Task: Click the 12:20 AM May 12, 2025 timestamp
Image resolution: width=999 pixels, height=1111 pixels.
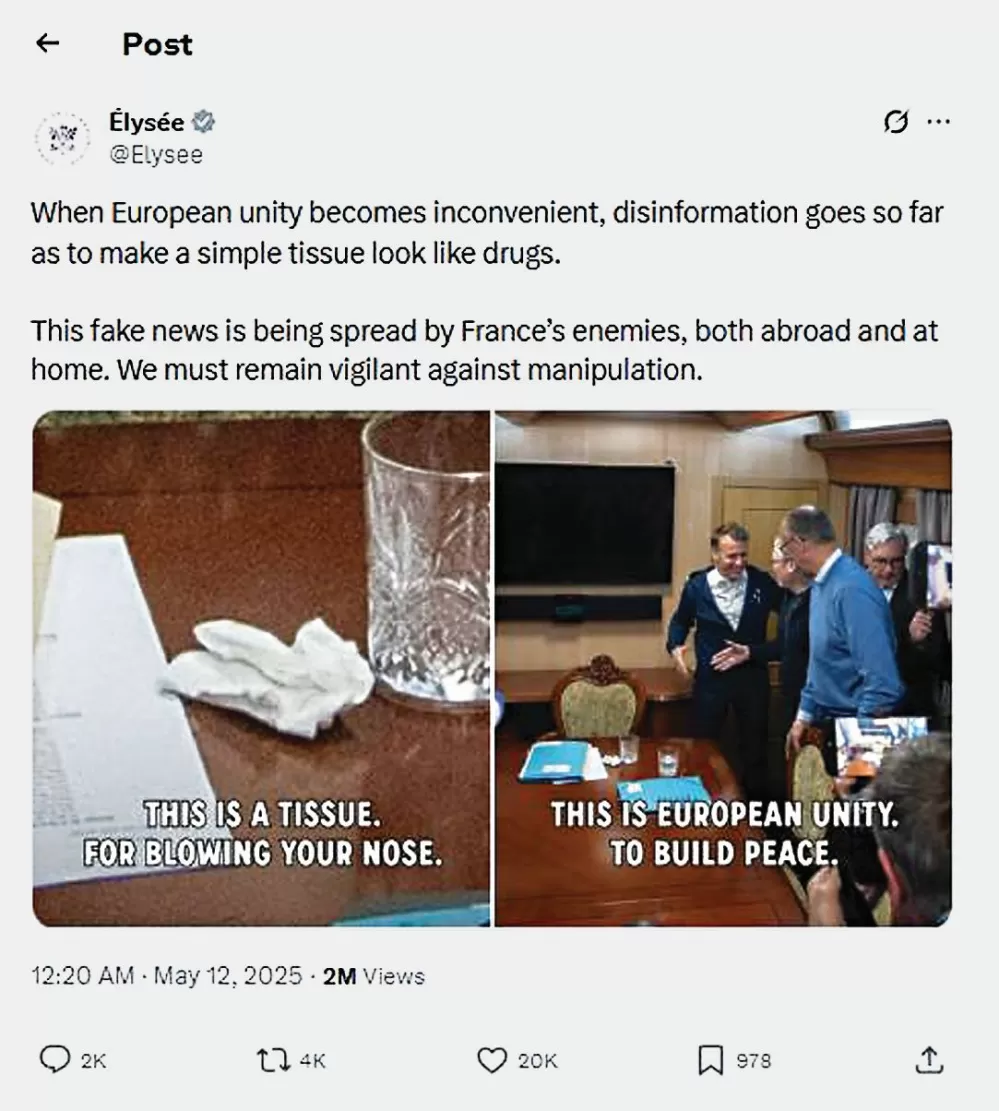Action: 166,976
